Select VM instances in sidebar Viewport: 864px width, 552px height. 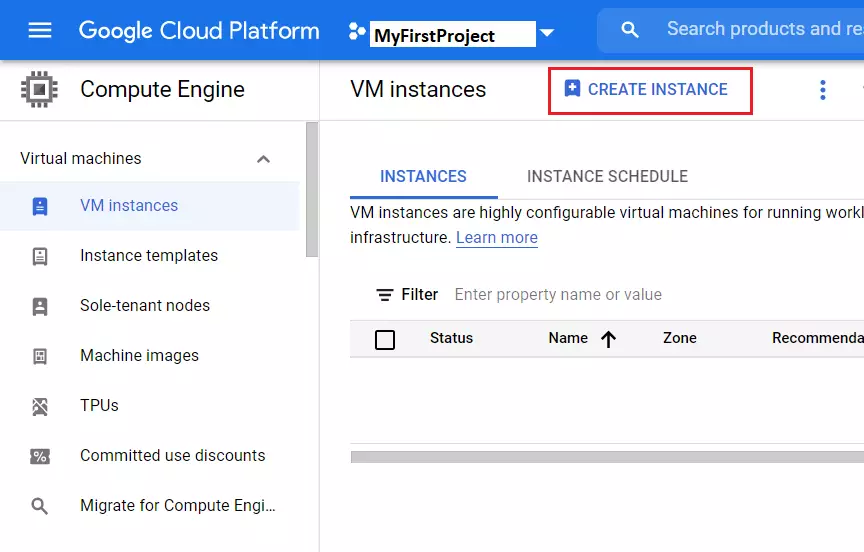click(150, 205)
